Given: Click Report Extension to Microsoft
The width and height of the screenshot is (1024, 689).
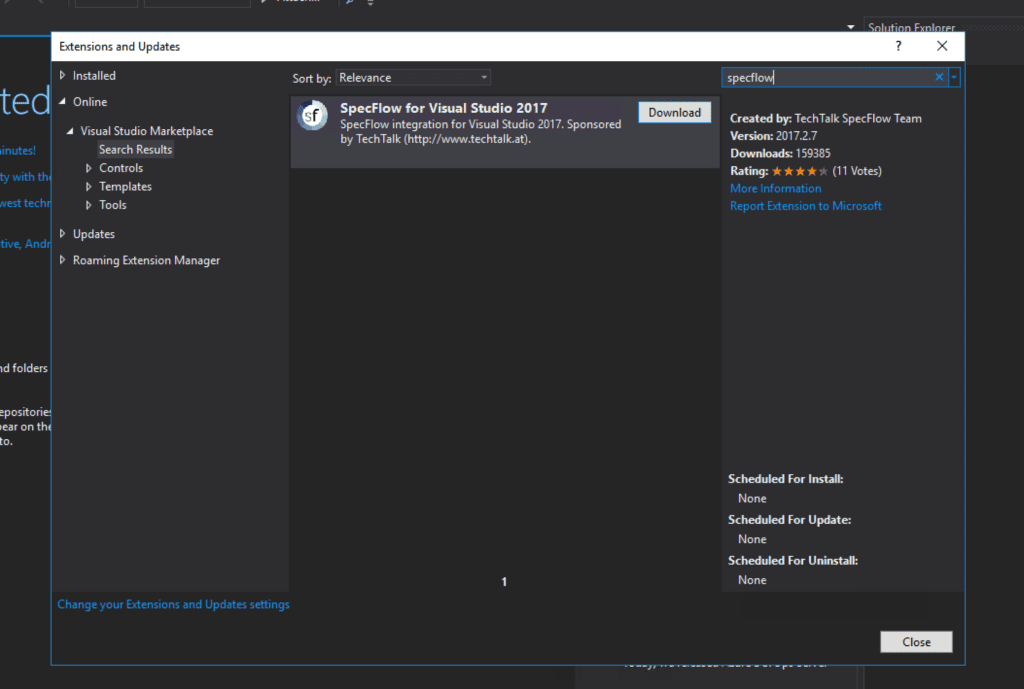Looking at the screenshot, I should tap(806, 205).
